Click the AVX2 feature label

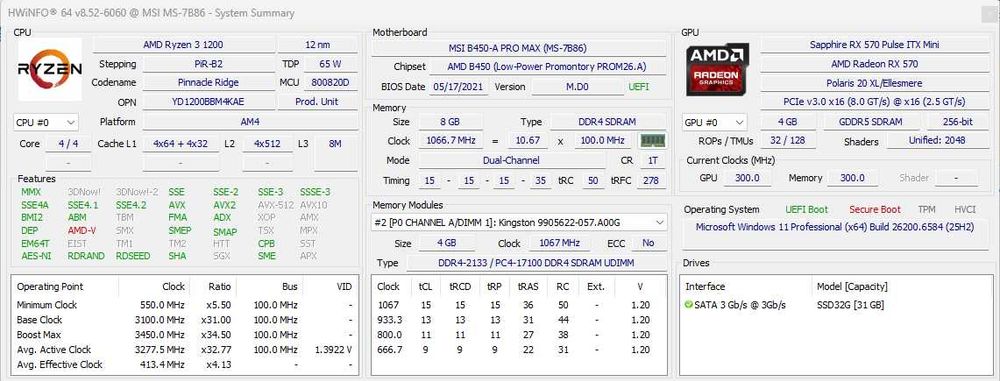224,205
